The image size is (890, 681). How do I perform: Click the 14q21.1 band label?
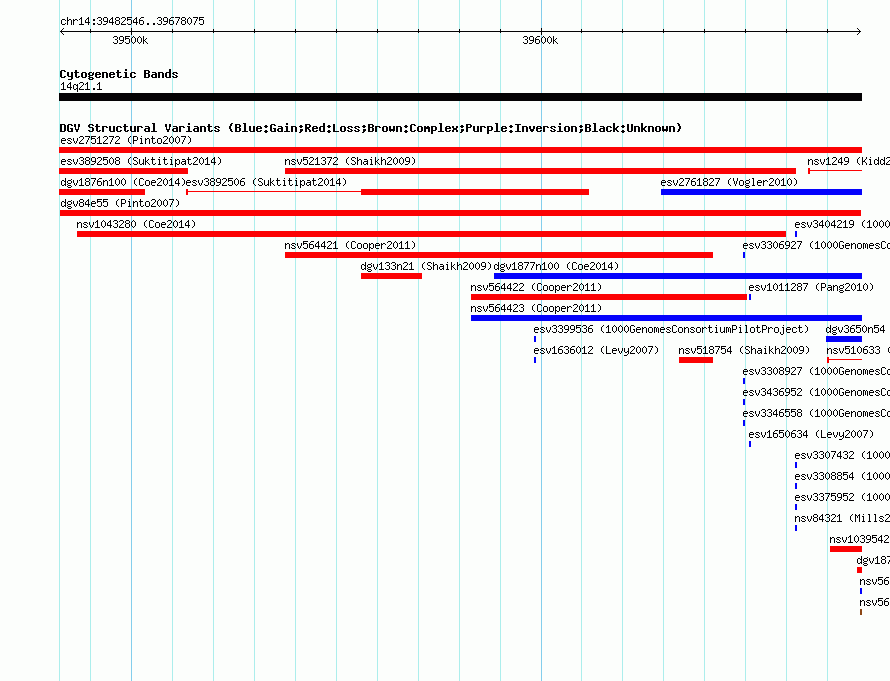click(81, 86)
